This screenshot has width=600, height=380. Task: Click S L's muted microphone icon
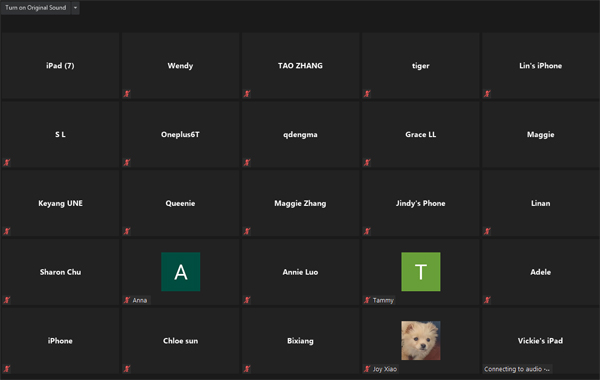[x=7, y=163]
